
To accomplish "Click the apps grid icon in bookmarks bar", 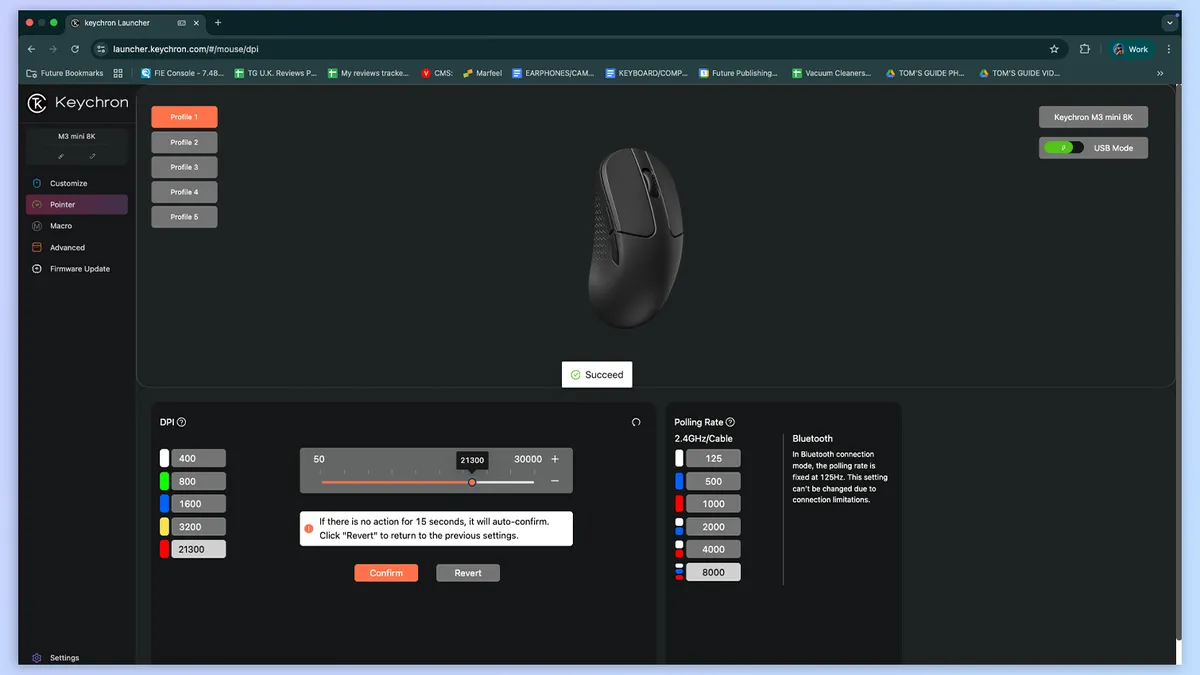I will (x=118, y=73).
